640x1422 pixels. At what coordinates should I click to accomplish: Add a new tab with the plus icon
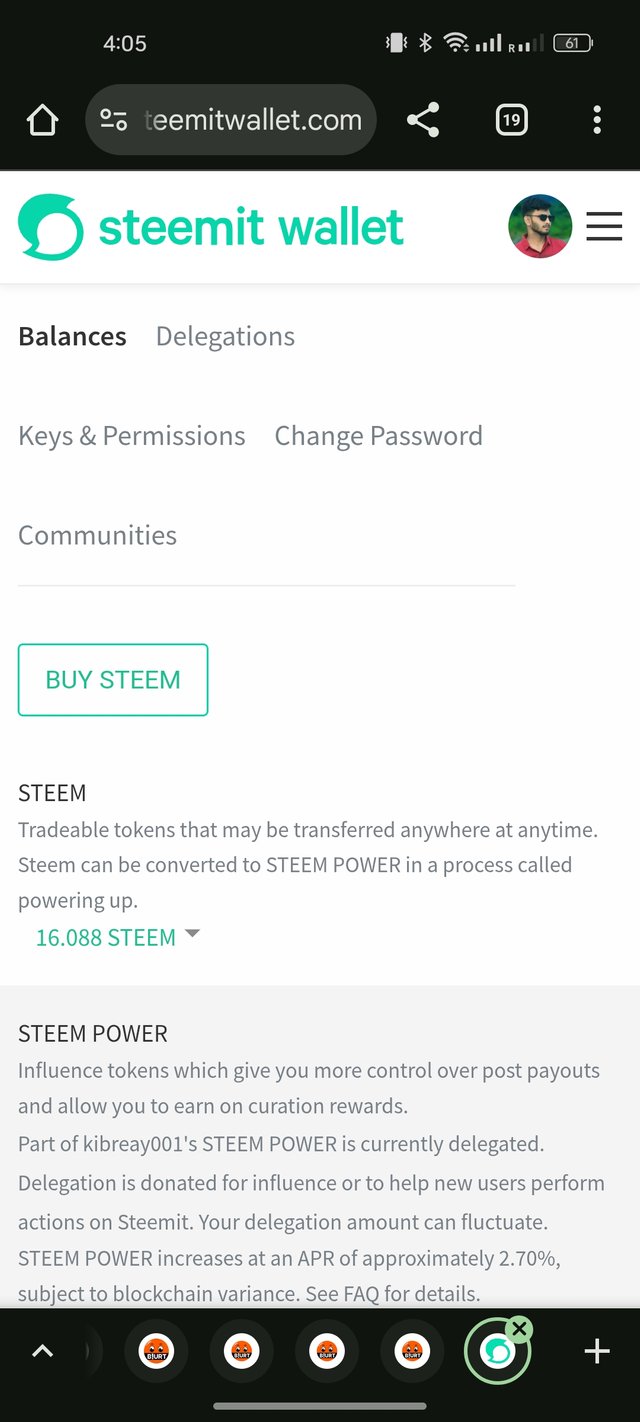(x=597, y=1352)
